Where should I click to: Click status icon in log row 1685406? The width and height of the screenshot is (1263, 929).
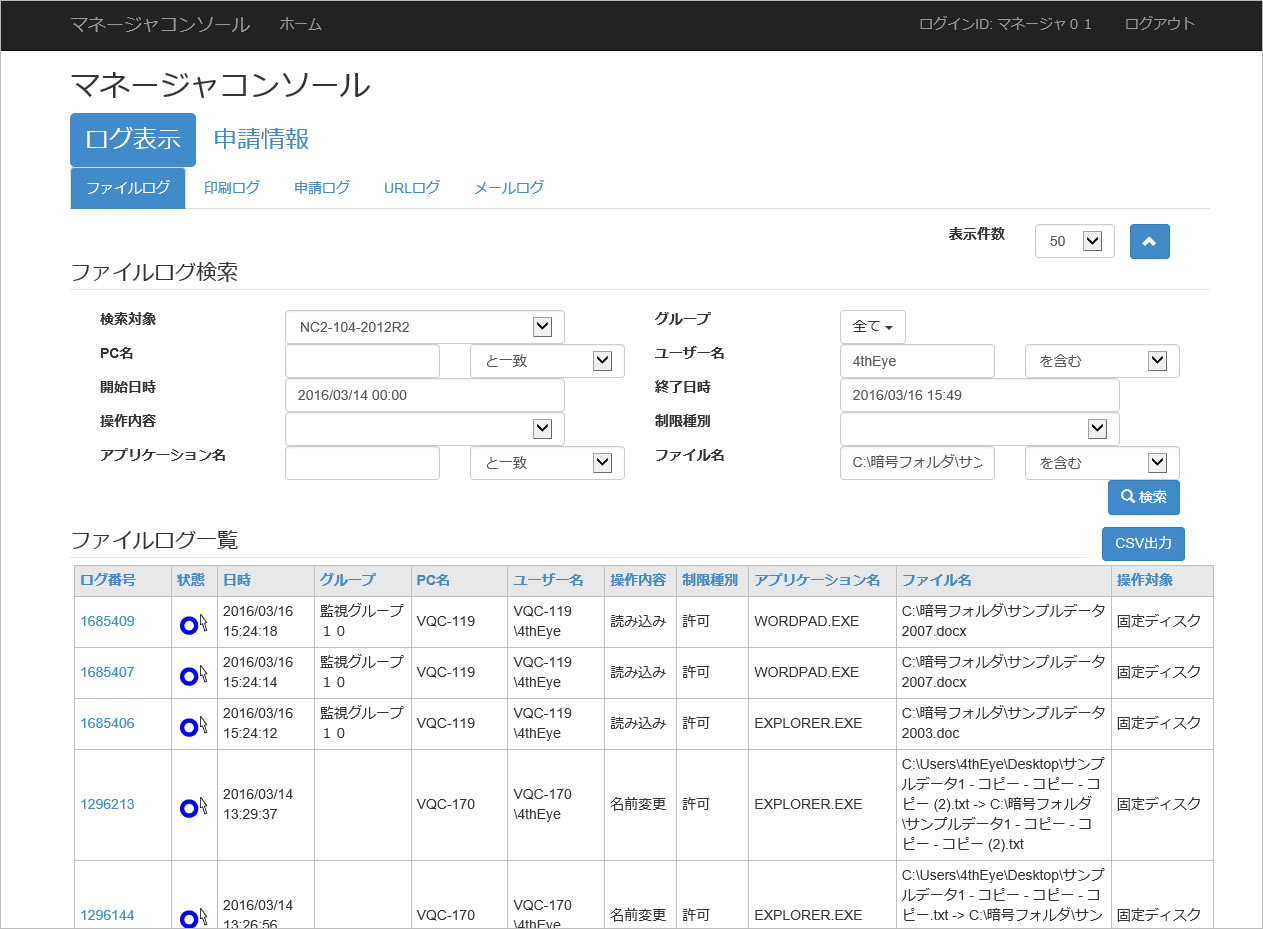click(x=194, y=726)
